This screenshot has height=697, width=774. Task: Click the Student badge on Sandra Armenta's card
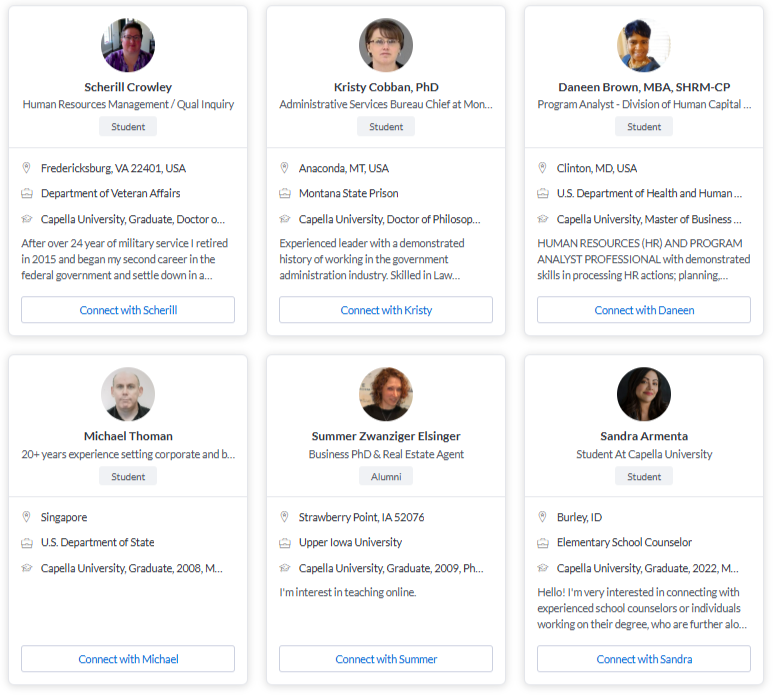pyautogui.click(x=644, y=476)
